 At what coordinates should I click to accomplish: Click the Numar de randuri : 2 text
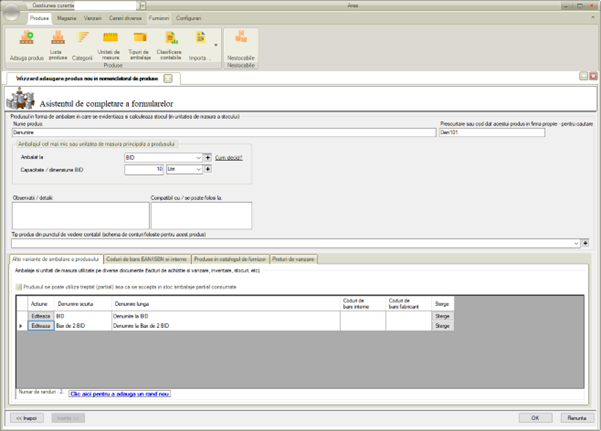pos(41,392)
